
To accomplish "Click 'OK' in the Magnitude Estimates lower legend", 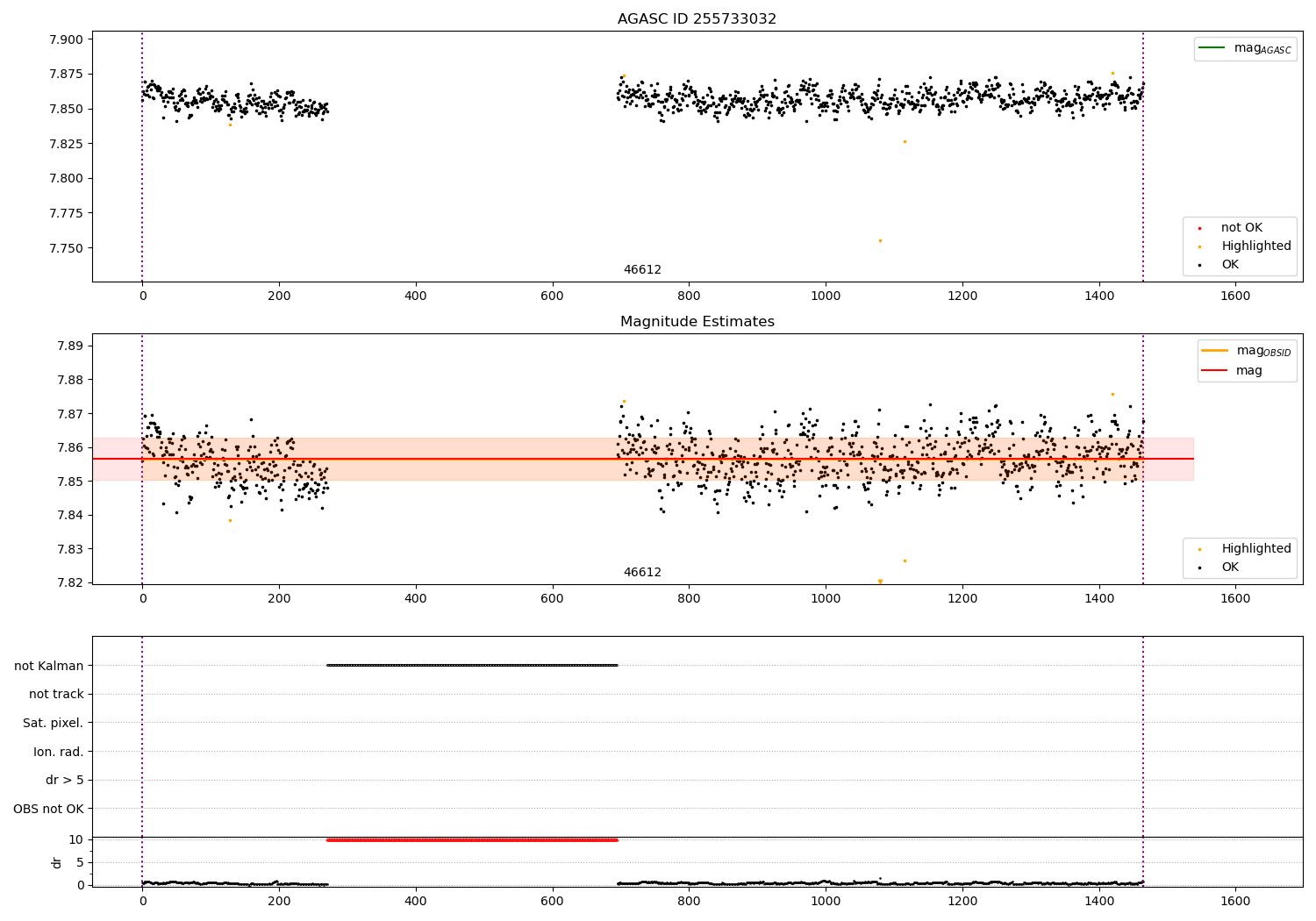I will tap(1230, 567).
